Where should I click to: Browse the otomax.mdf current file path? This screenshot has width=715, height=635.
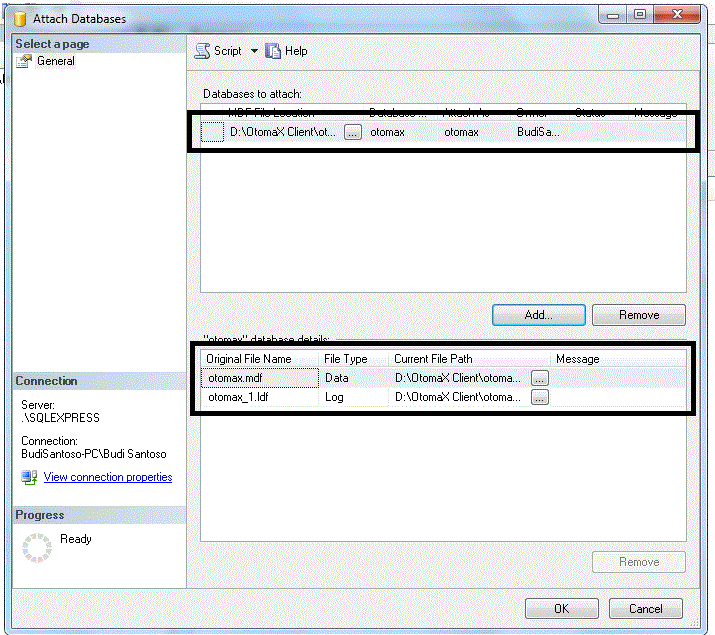pos(540,378)
